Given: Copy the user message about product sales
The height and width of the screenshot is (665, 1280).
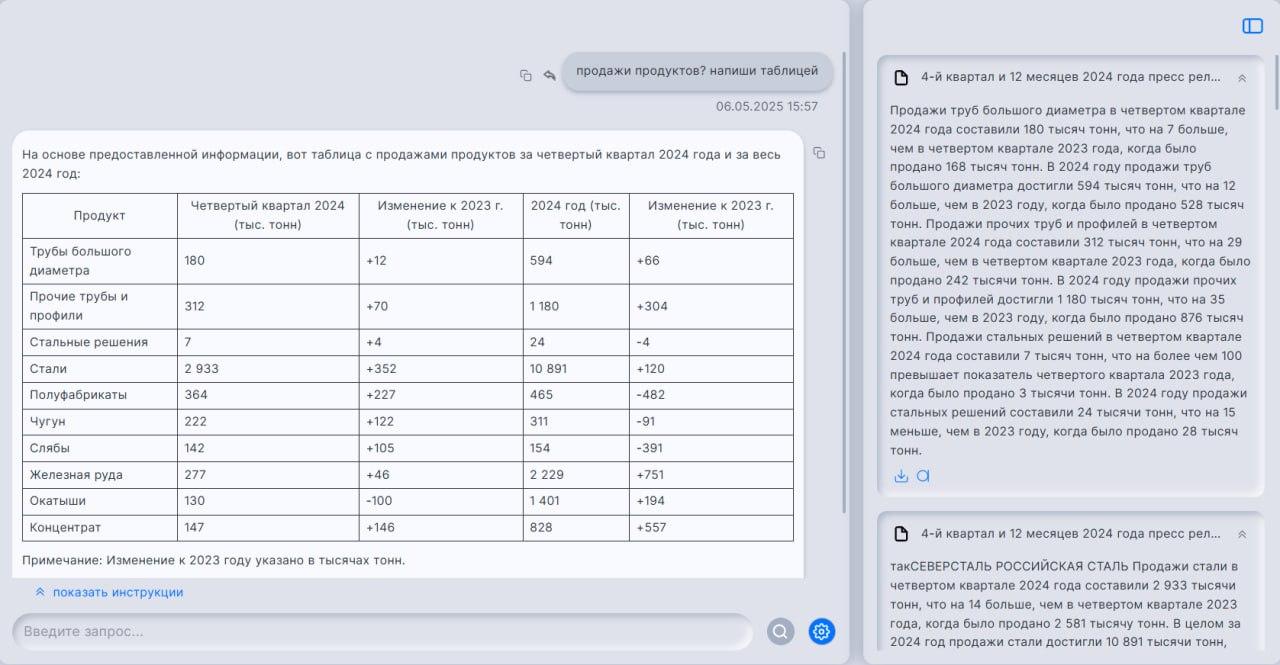Looking at the screenshot, I should 526,75.
